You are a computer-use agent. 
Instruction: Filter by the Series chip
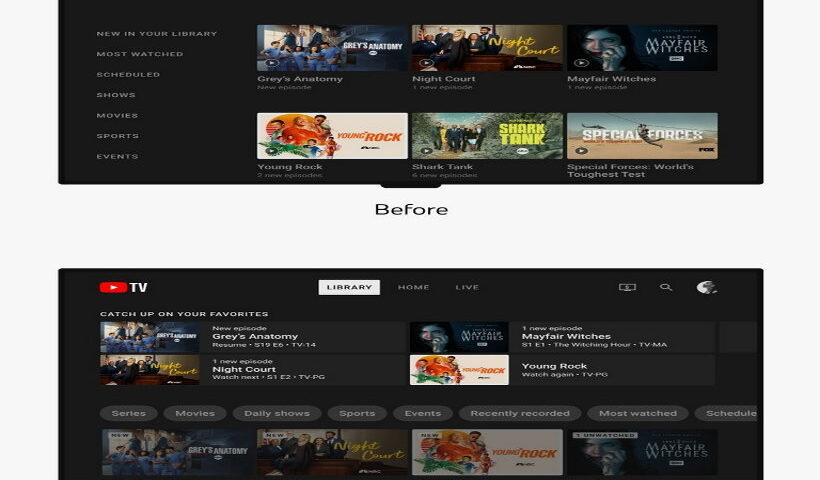tap(129, 413)
